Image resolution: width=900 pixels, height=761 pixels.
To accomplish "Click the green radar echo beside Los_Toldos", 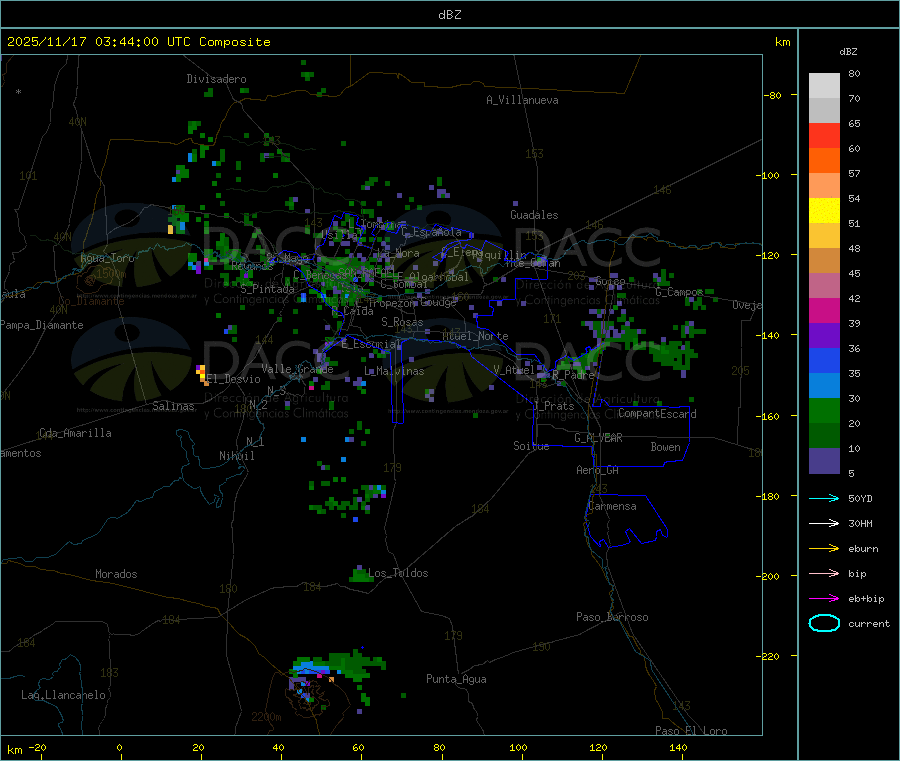I will click(x=360, y=574).
